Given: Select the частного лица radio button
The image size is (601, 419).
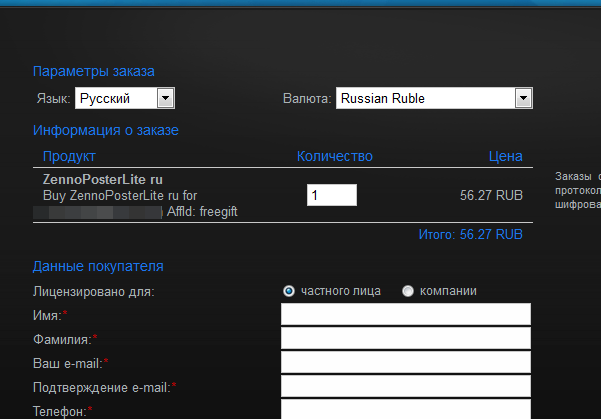Looking at the screenshot, I should point(289,291).
